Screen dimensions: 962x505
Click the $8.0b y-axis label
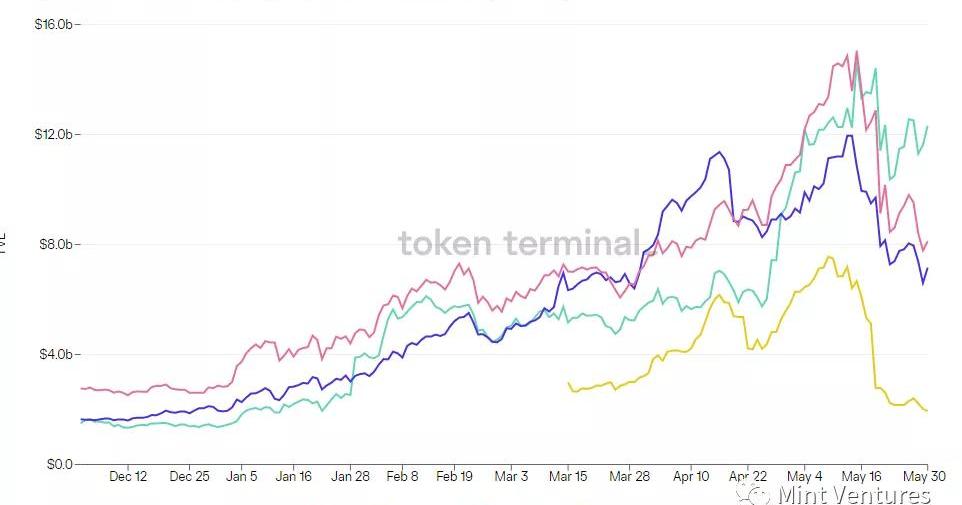(57, 244)
